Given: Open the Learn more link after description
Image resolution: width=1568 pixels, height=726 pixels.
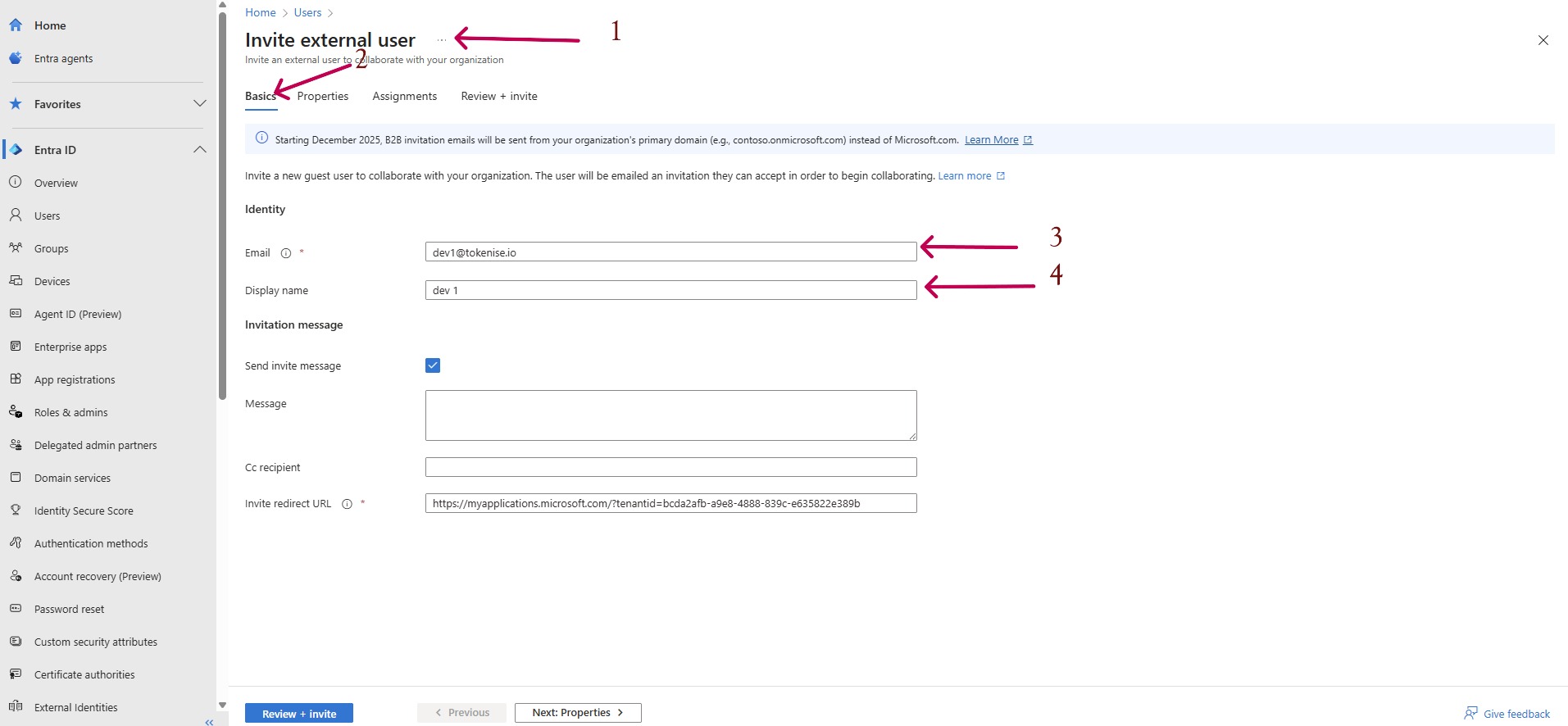Looking at the screenshot, I should 965,176.
